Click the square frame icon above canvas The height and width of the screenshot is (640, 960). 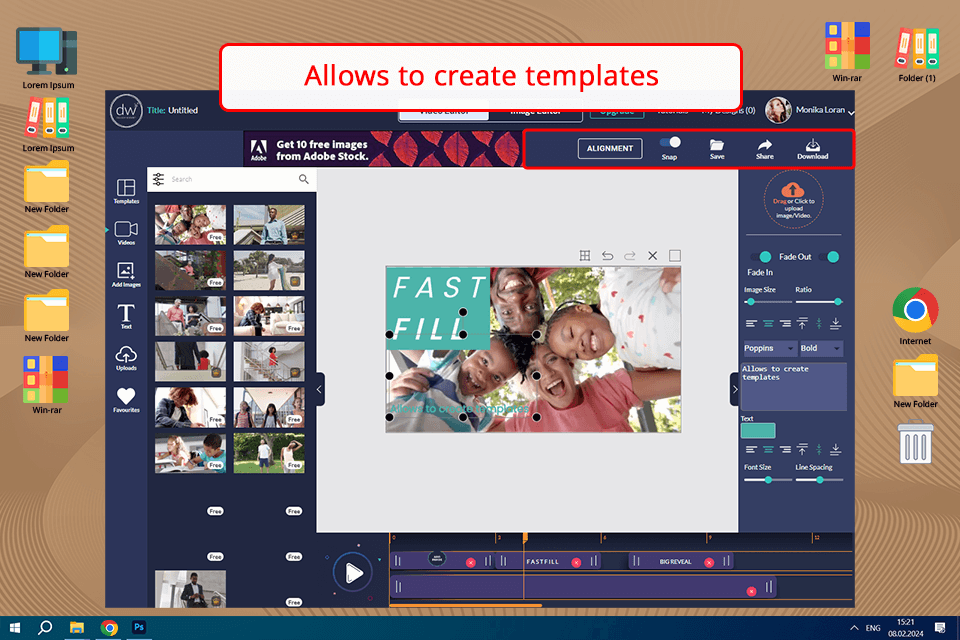click(675, 255)
